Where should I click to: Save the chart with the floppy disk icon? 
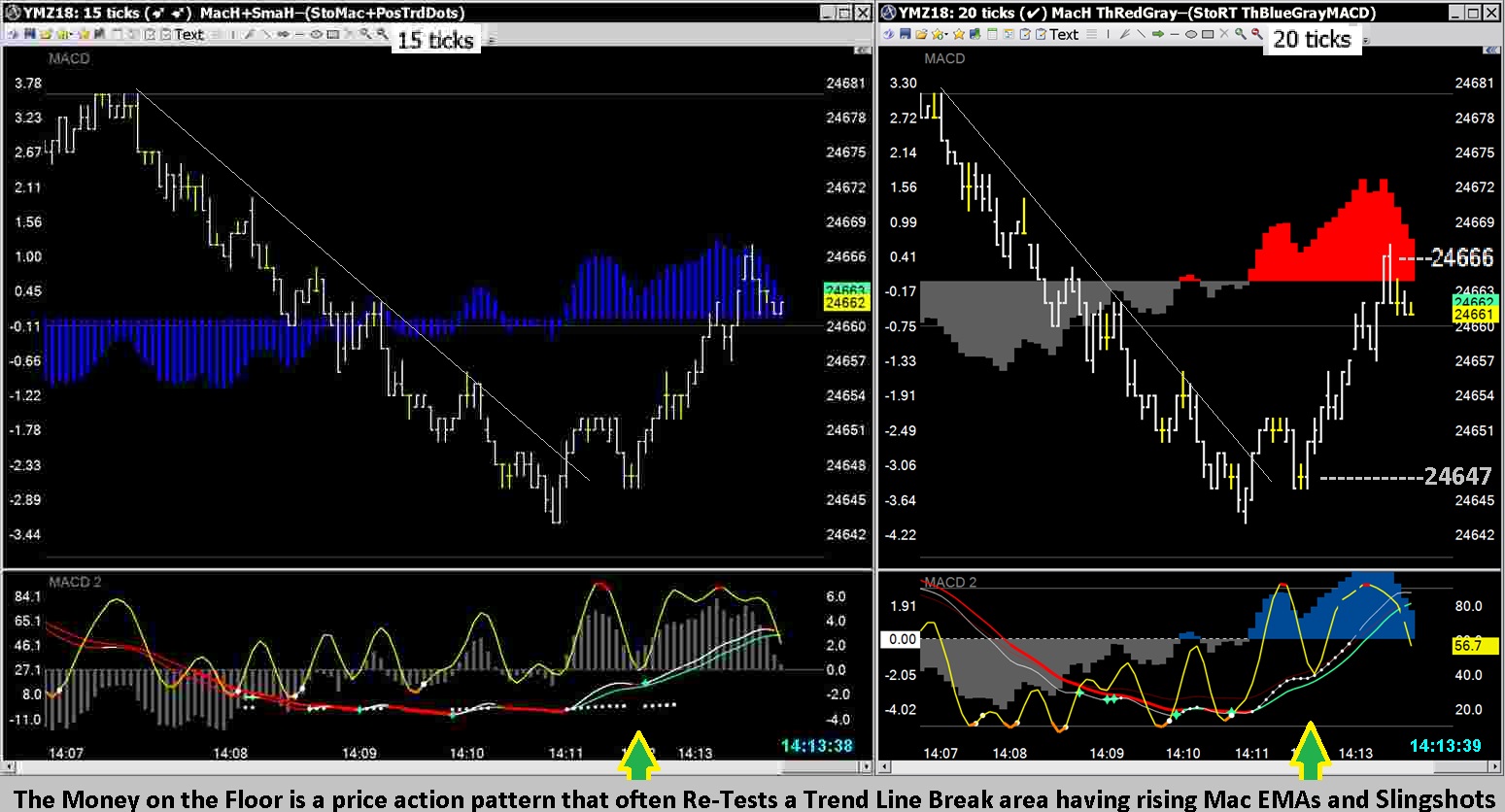point(903,37)
